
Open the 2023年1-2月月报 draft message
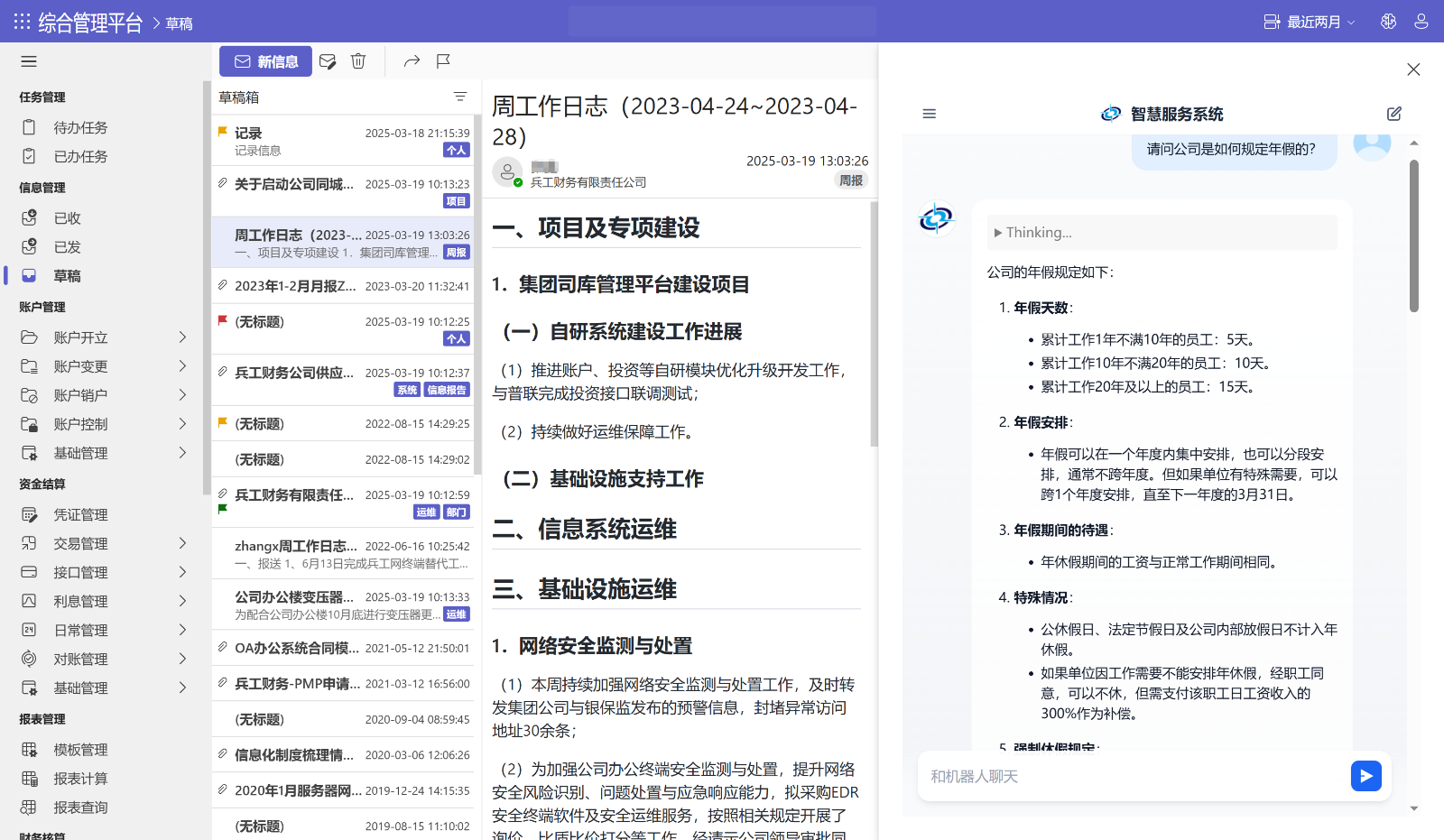[295, 286]
